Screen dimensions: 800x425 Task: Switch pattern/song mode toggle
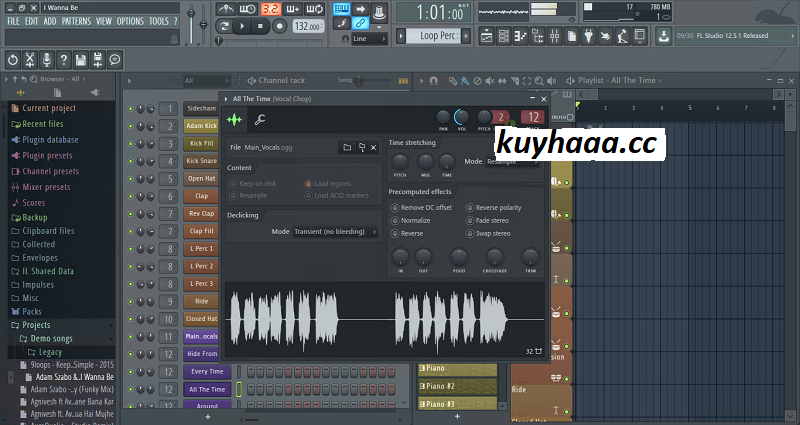224,26
